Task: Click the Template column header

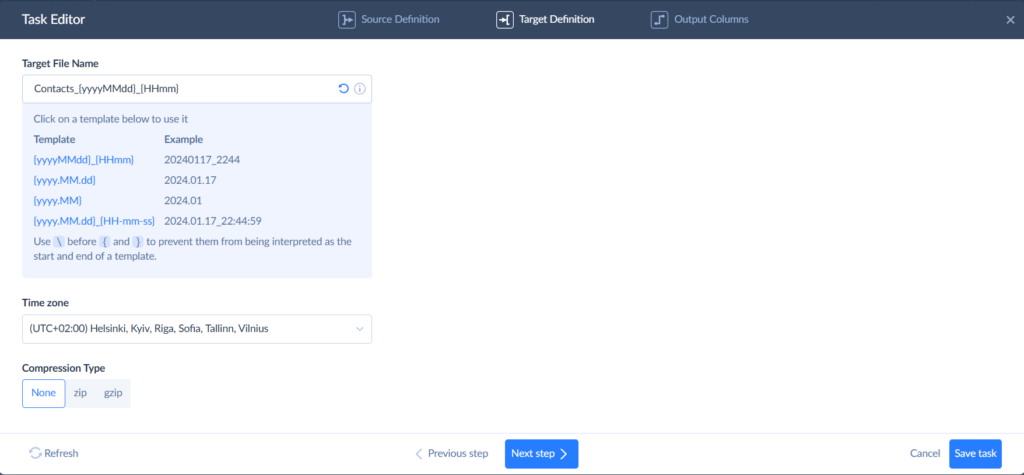Action: point(54,139)
